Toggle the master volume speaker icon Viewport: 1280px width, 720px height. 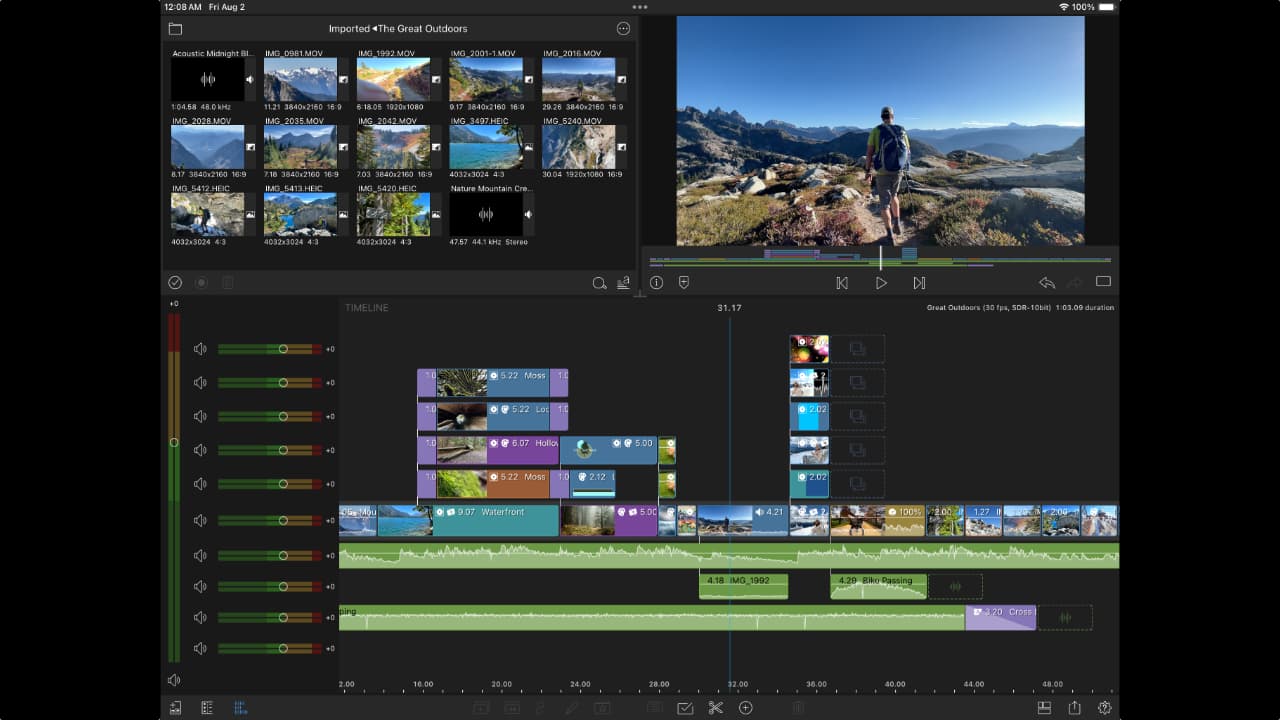tap(174, 680)
